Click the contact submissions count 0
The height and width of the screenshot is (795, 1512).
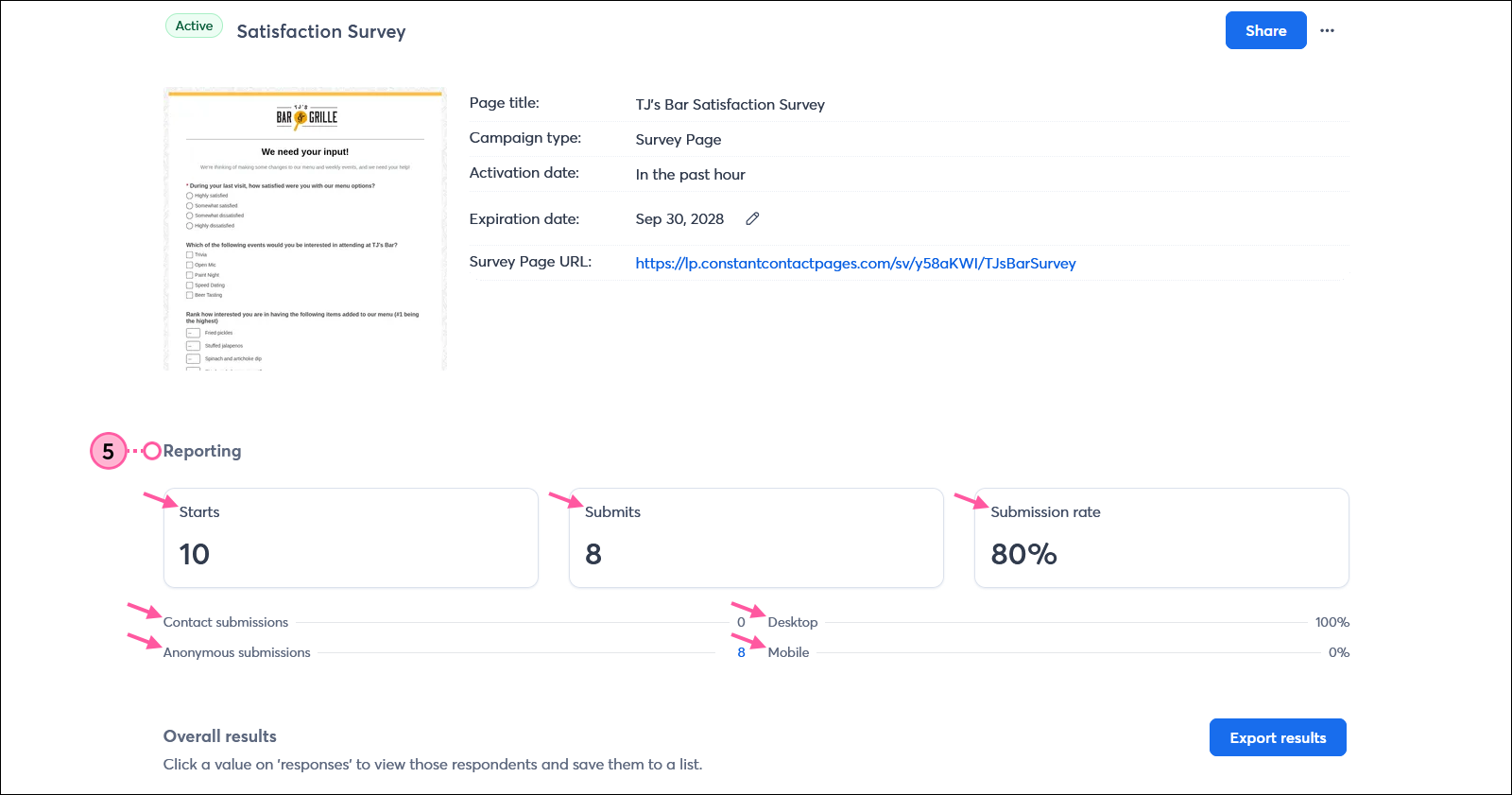(x=741, y=622)
